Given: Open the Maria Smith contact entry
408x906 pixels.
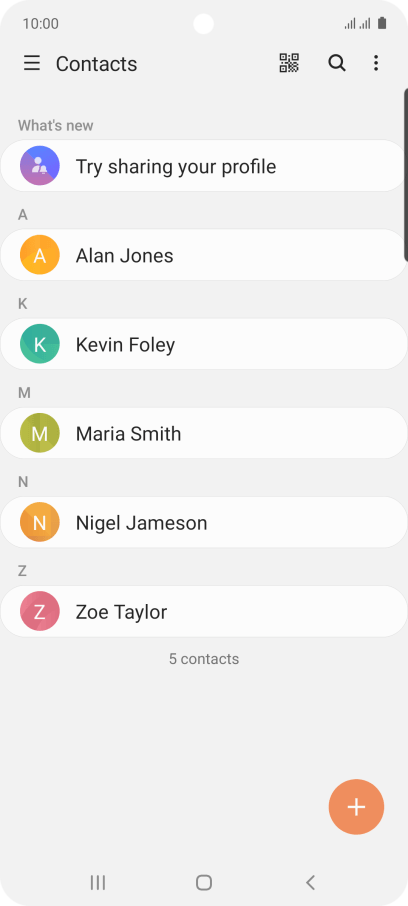Looking at the screenshot, I should click(204, 433).
